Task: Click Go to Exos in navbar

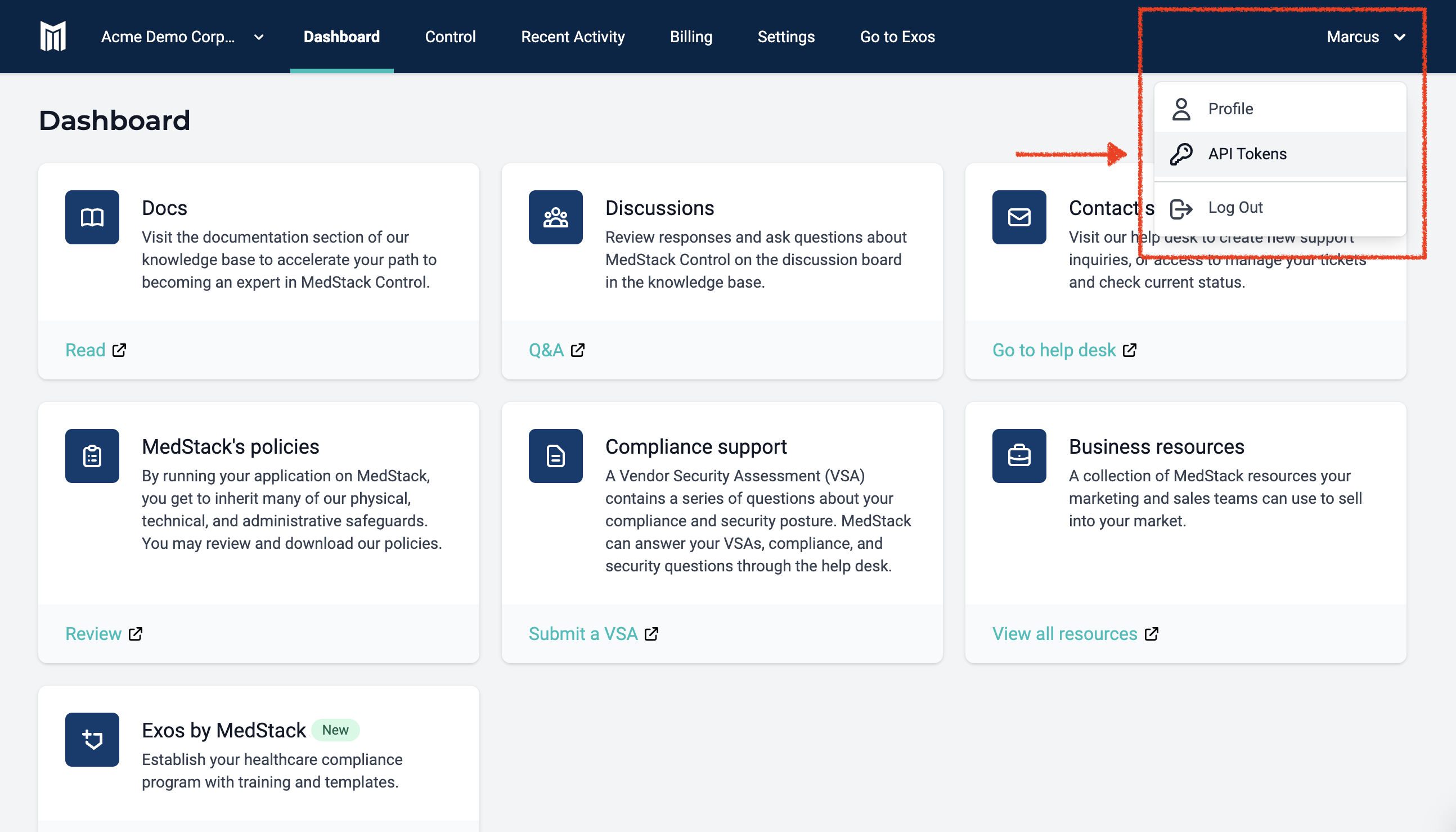Action: [897, 37]
